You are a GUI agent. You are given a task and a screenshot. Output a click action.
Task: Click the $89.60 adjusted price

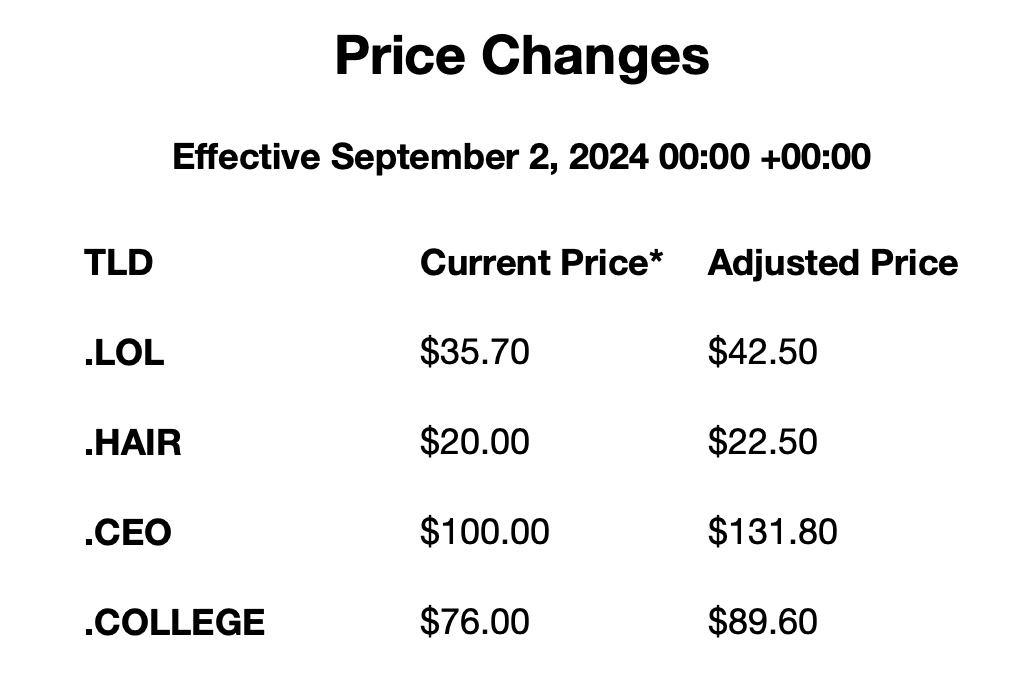[762, 622]
